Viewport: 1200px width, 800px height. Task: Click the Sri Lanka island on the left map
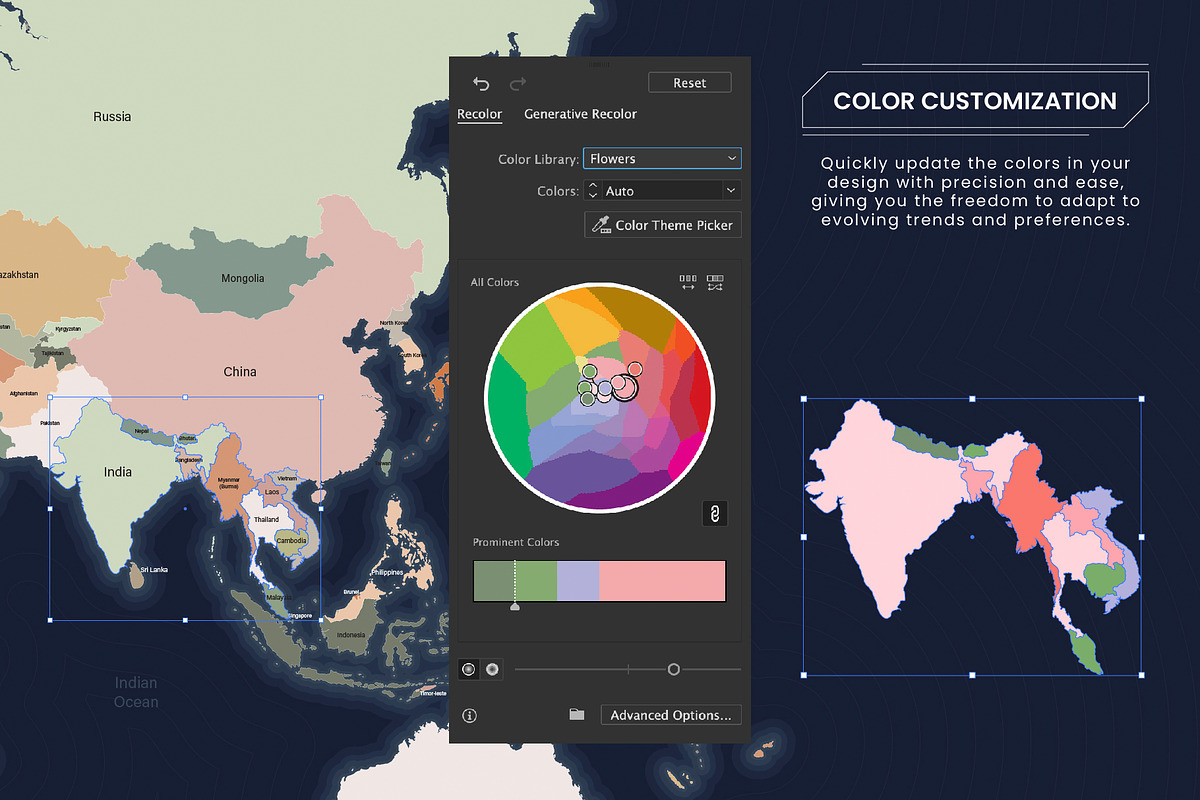(x=135, y=575)
